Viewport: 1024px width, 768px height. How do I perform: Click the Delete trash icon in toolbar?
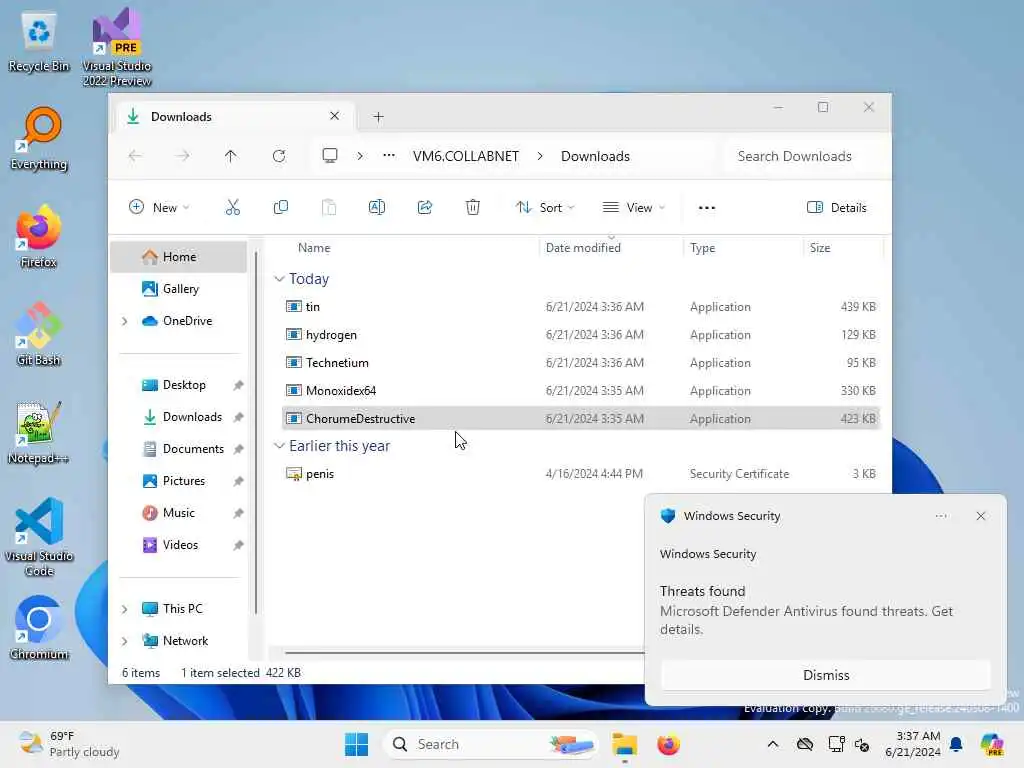coord(473,208)
